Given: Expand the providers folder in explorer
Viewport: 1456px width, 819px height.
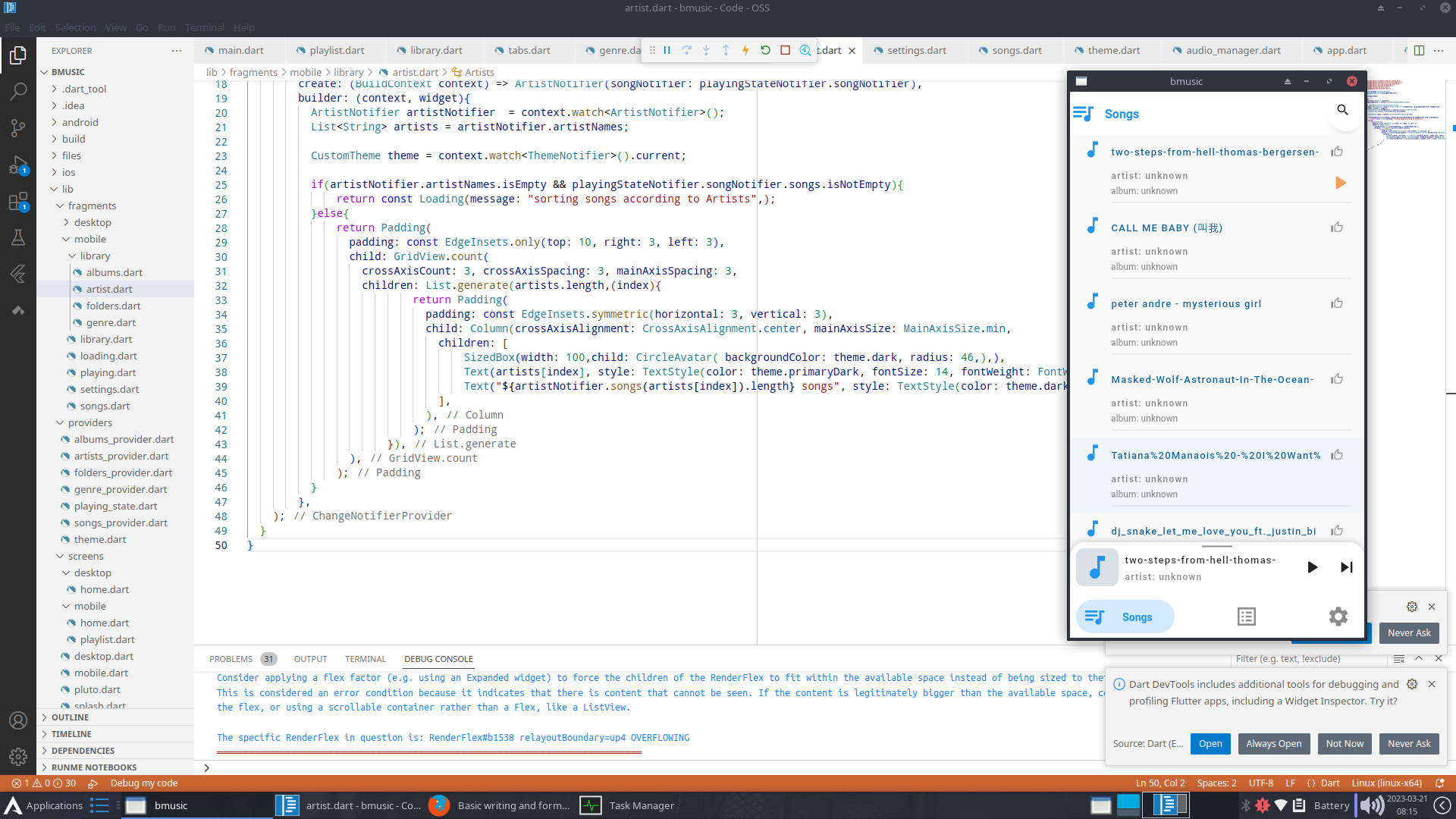Looking at the screenshot, I should 89,422.
